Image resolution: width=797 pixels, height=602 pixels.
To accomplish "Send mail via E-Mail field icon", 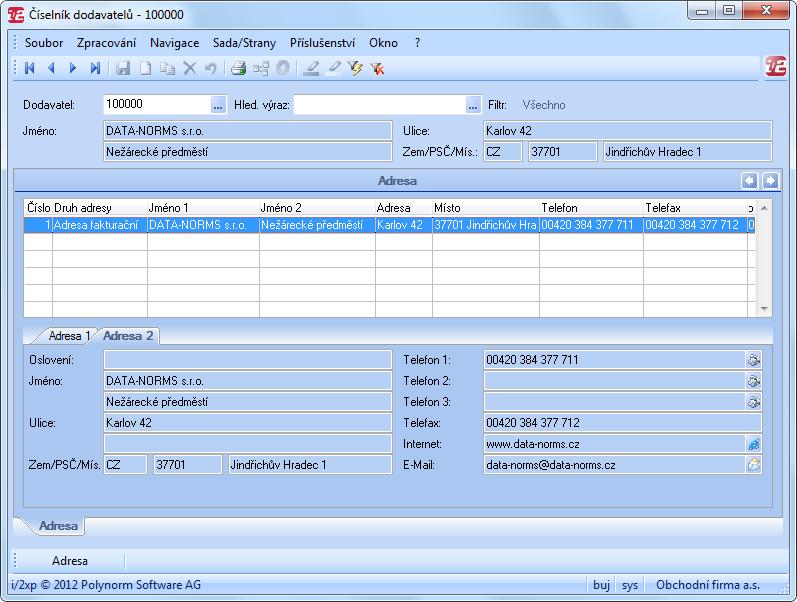I will (x=753, y=465).
